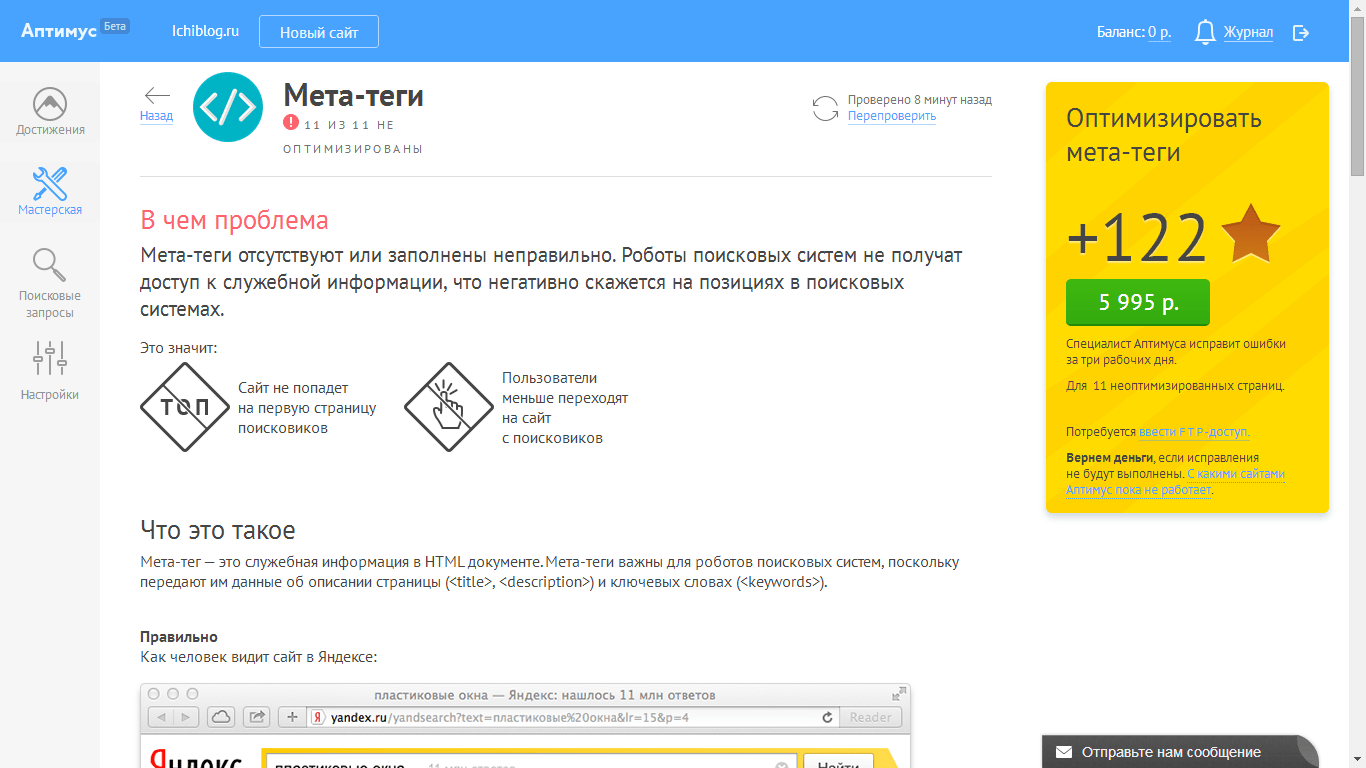The image size is (1366, 768).
Task: Click the Бета badge by the logo
Action: [116, 26]
